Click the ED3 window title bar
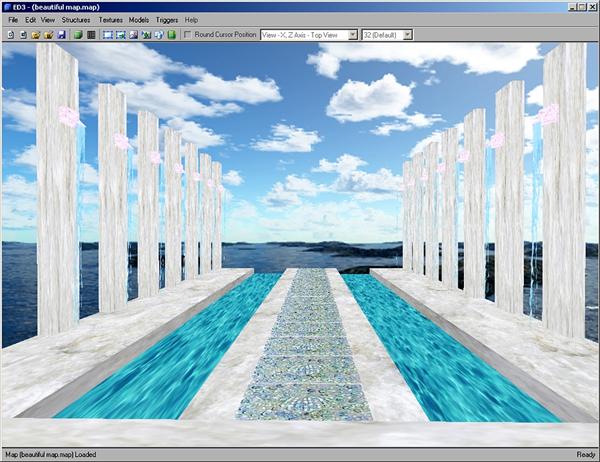Screen dimensions: 600x462 pos(300,6)
